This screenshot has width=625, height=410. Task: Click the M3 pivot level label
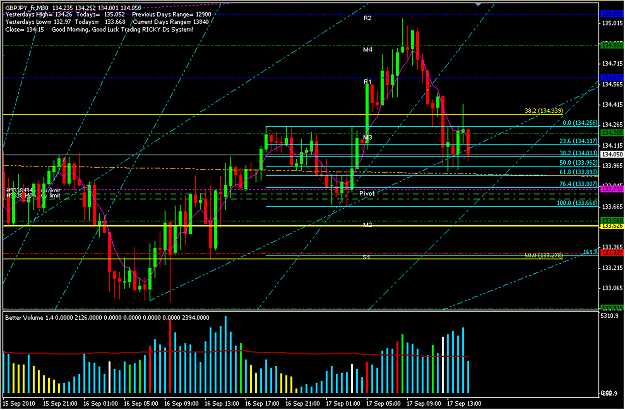pos(368,137)
